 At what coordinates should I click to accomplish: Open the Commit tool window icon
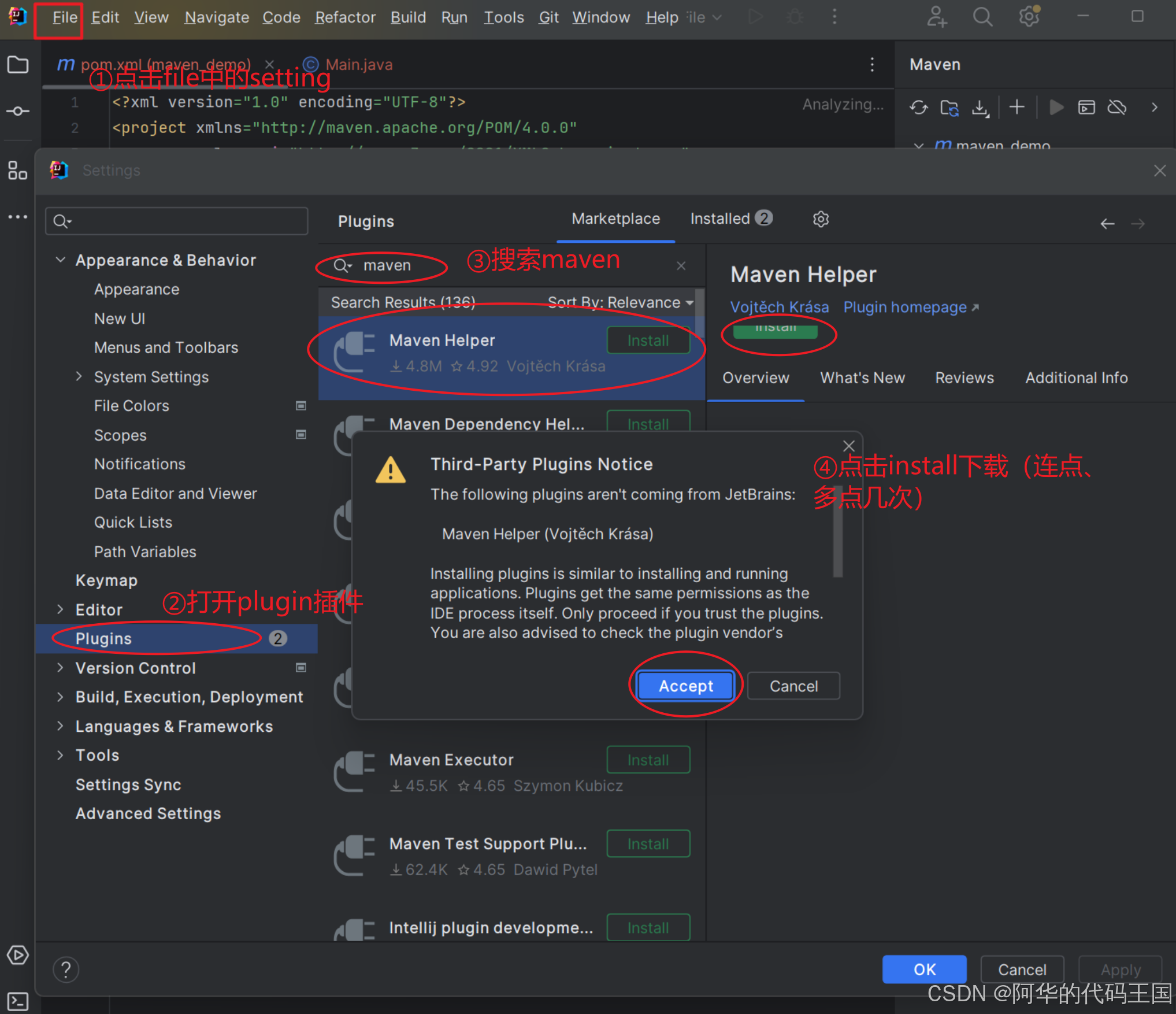point(18,111)
